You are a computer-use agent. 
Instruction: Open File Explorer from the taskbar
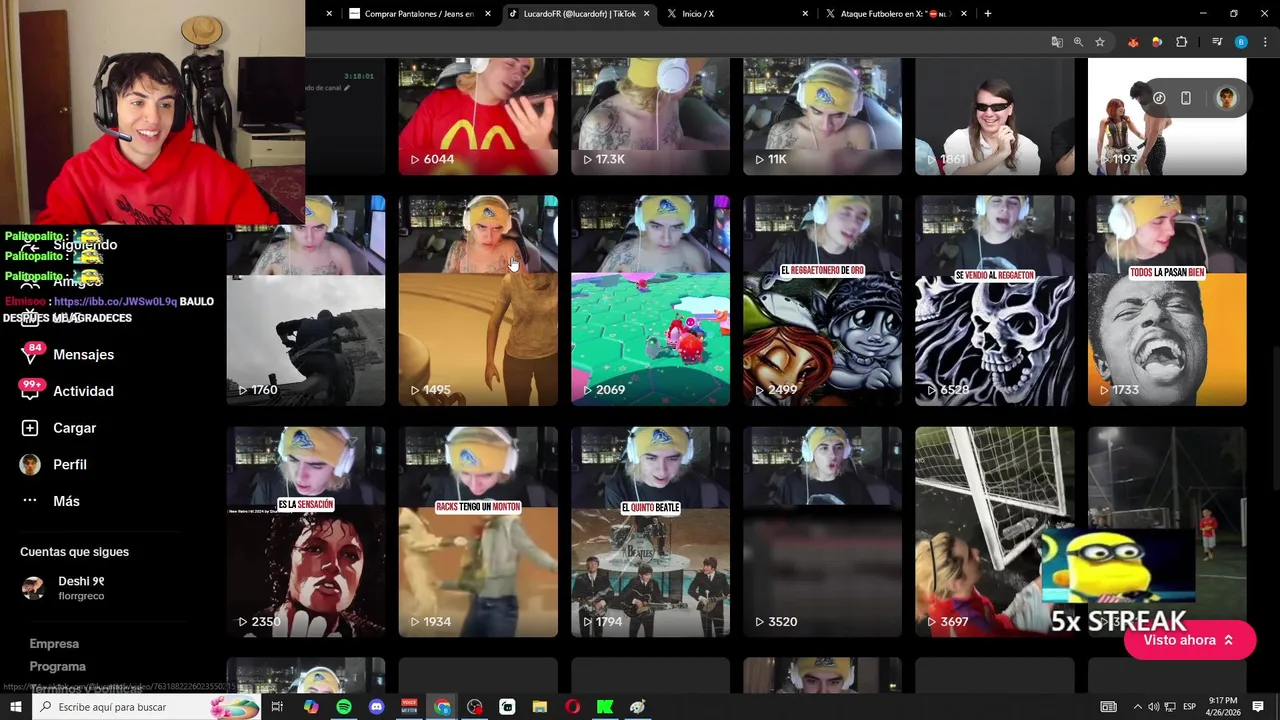click(x=540, y=707)
